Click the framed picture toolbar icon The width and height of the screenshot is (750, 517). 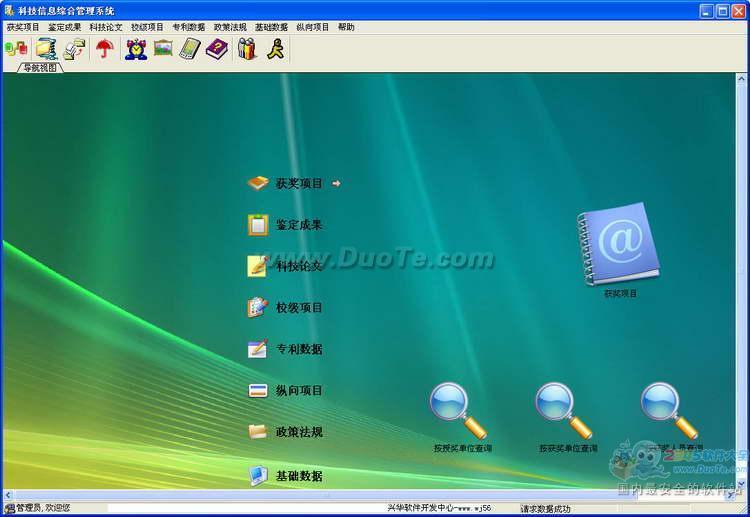[163, 48]
